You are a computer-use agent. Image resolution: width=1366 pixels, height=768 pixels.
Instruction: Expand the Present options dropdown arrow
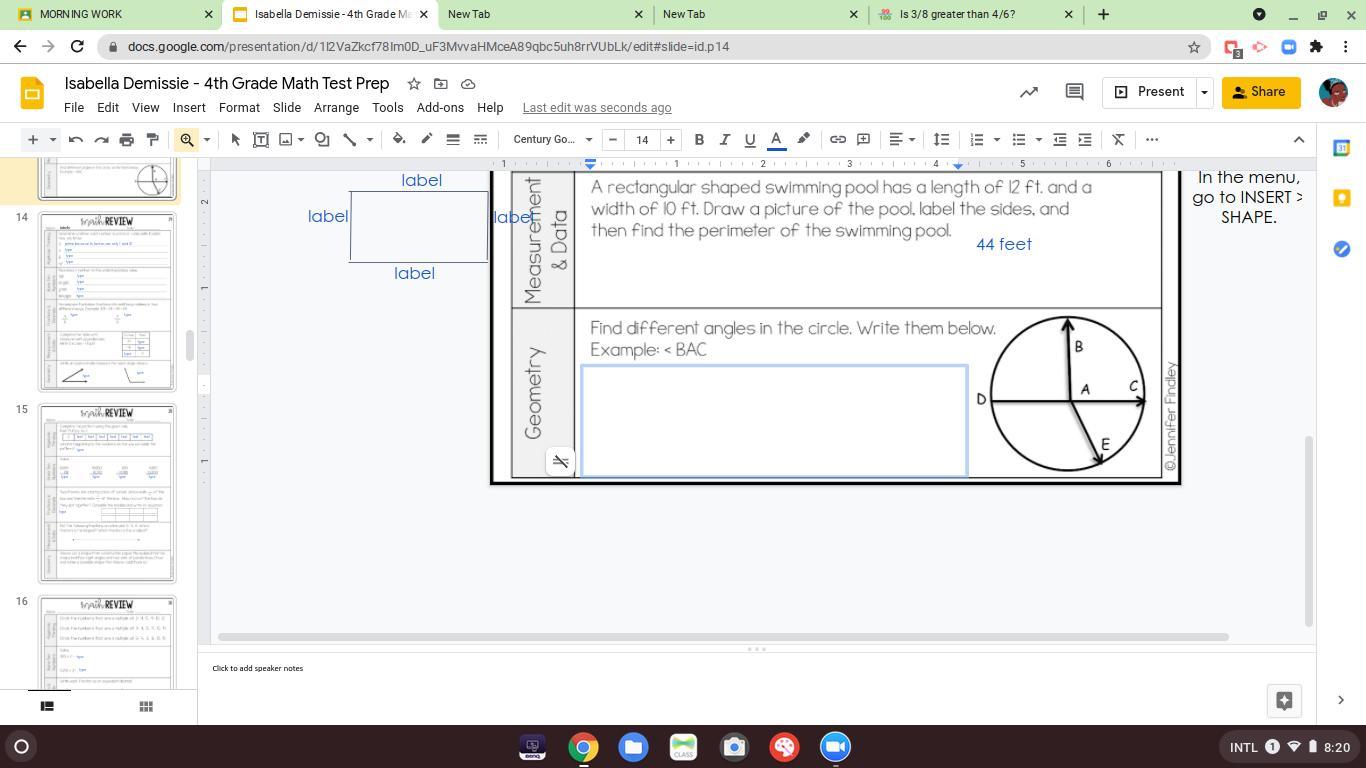pos(1204,92)
